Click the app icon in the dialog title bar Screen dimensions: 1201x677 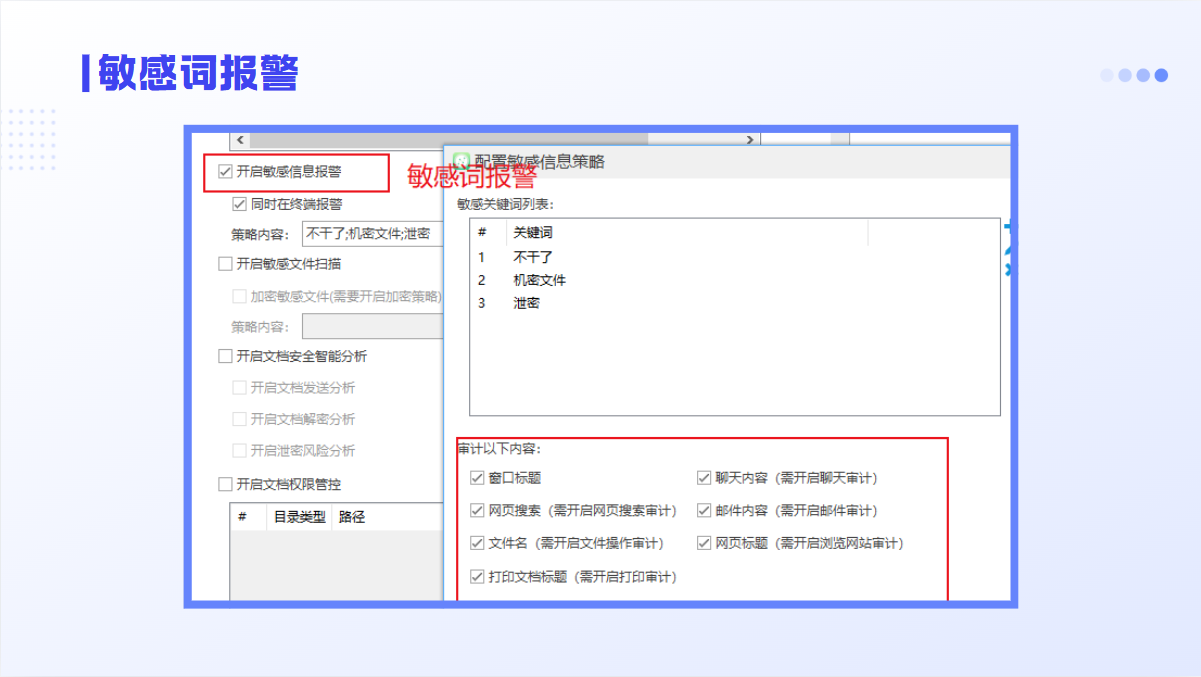461,162
